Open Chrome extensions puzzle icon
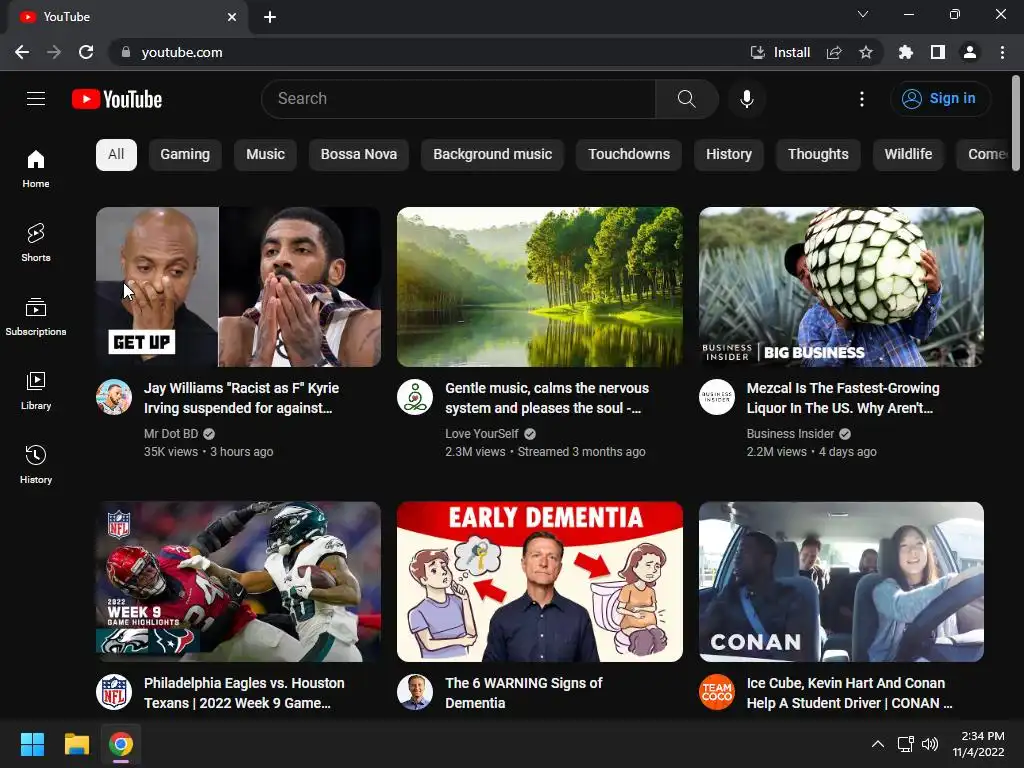 click(x=906, y=52)
